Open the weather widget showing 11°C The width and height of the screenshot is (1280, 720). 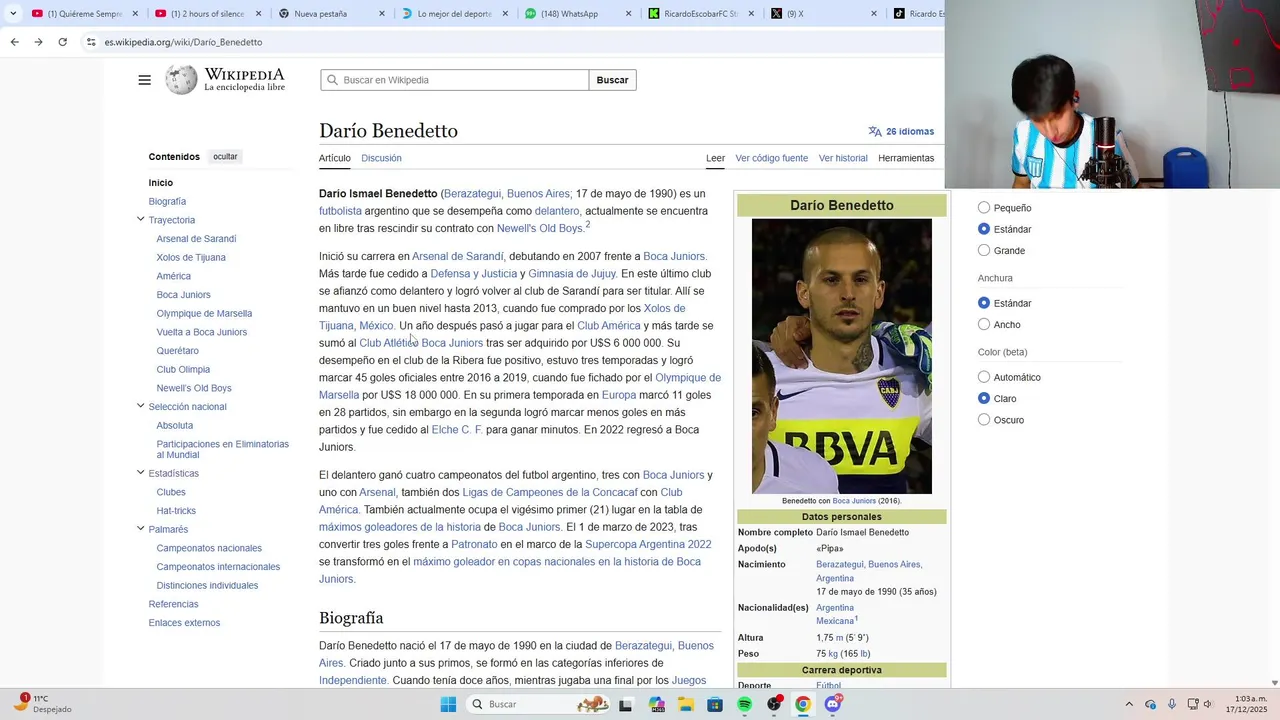(44, 704)
